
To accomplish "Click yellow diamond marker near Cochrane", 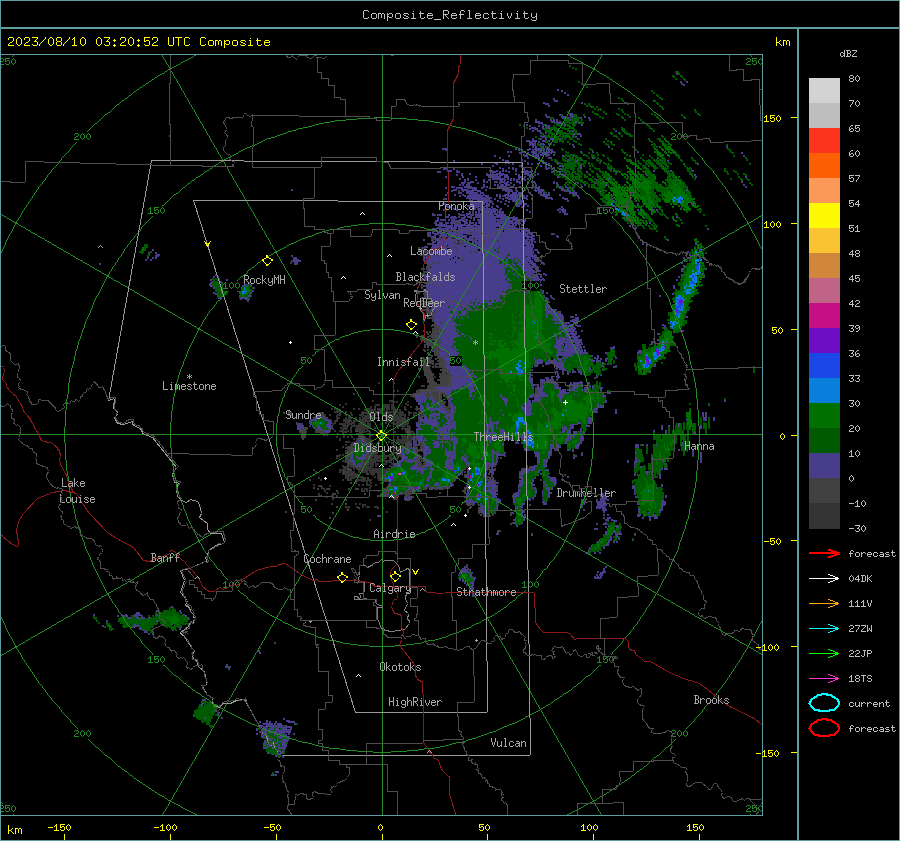I will (342, 578).
